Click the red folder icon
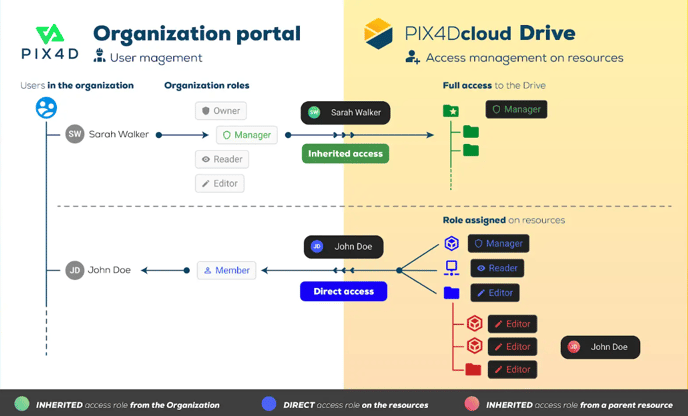This screenshot has width=688, height=416. pyautogui.click(x=473, y=369)
